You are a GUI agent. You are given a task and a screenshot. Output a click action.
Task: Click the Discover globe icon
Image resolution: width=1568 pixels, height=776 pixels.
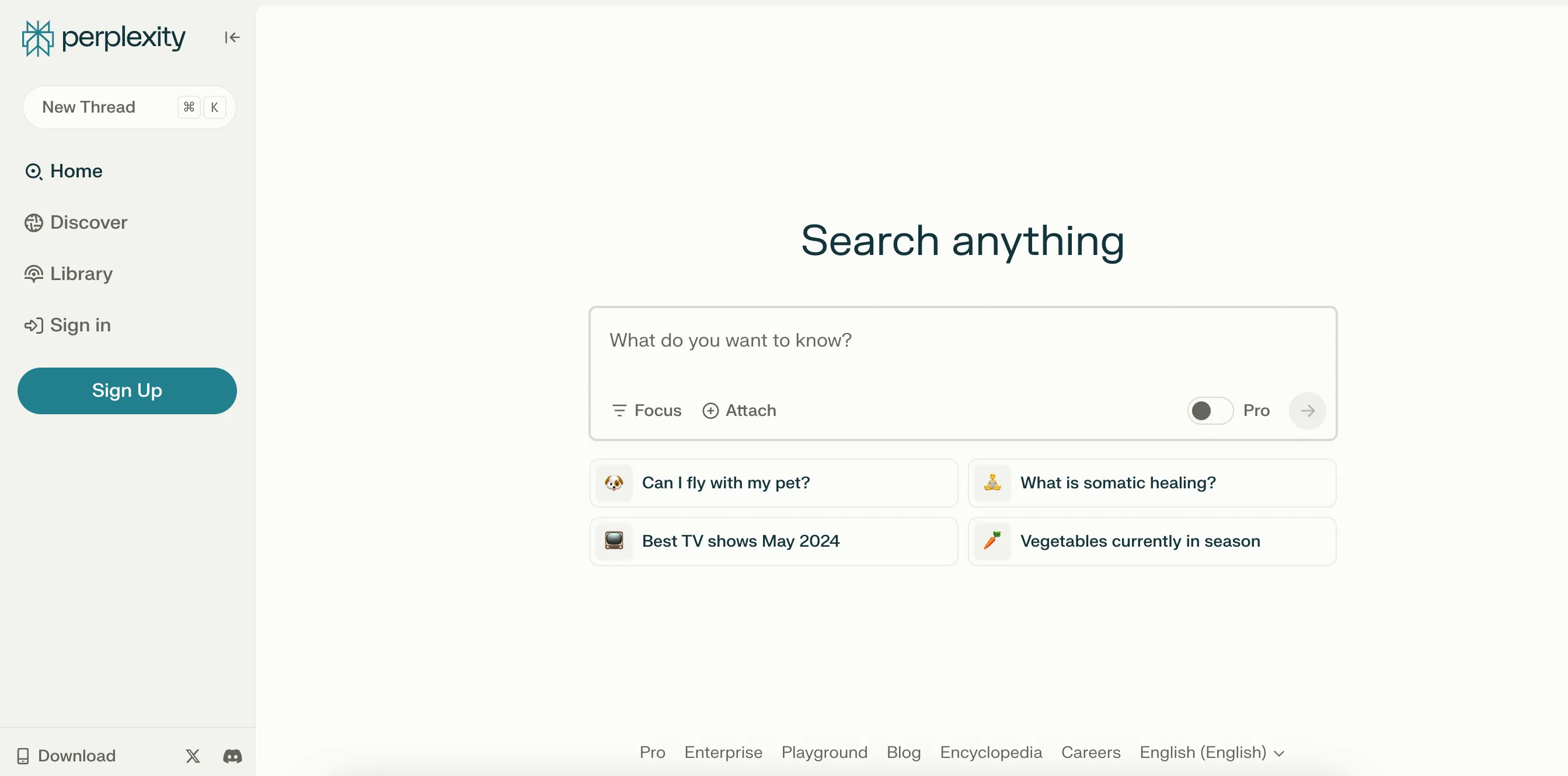(33, 223)
